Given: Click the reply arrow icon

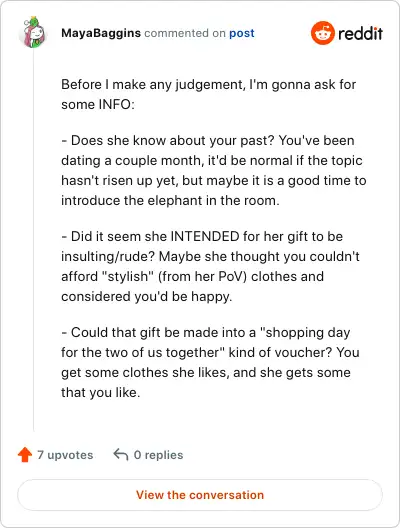Looking at the screenshot, I should pyautogui.click(x=121, y=454).
